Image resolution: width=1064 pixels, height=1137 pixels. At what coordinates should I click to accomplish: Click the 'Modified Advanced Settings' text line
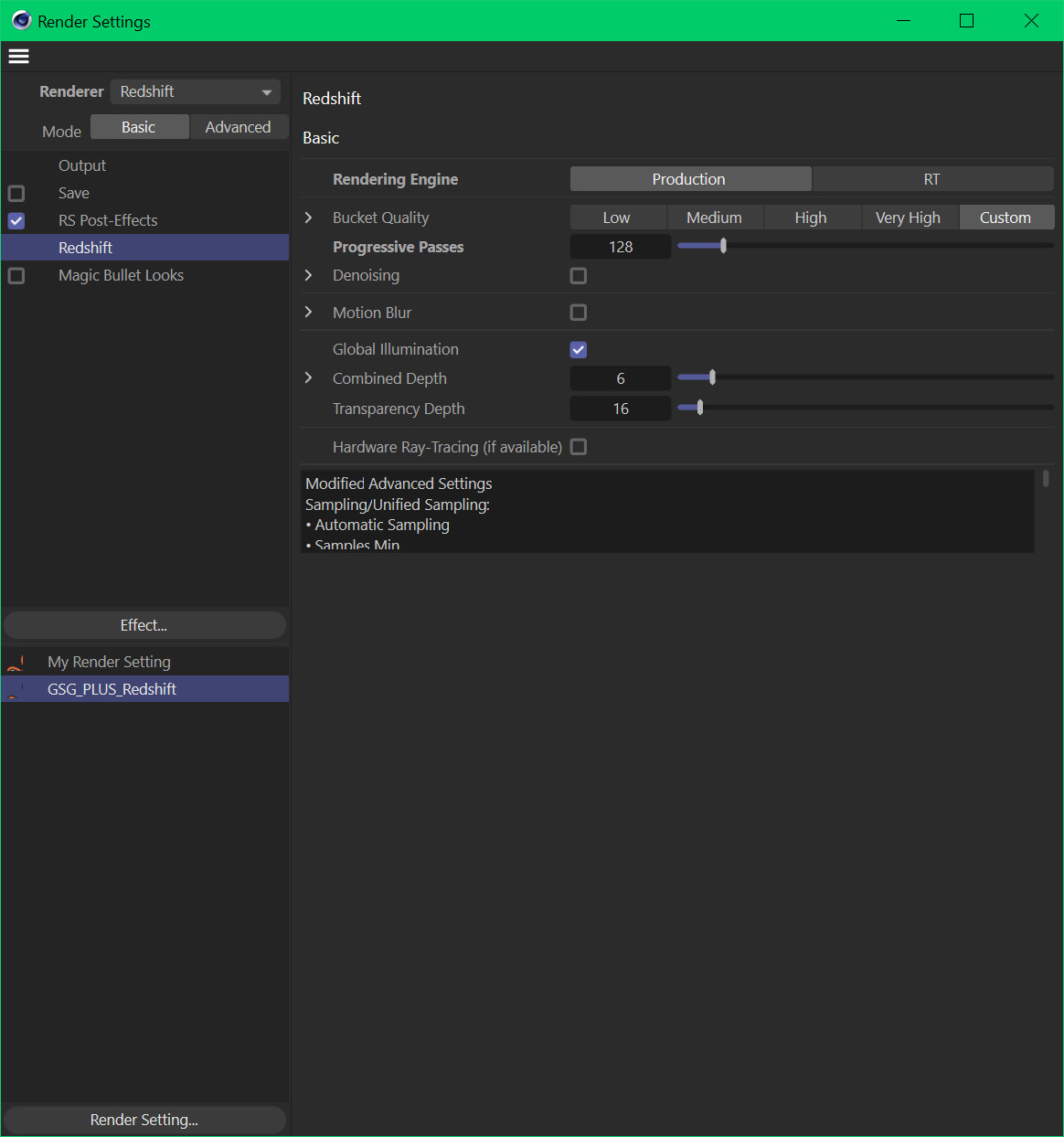click(399, 483)
